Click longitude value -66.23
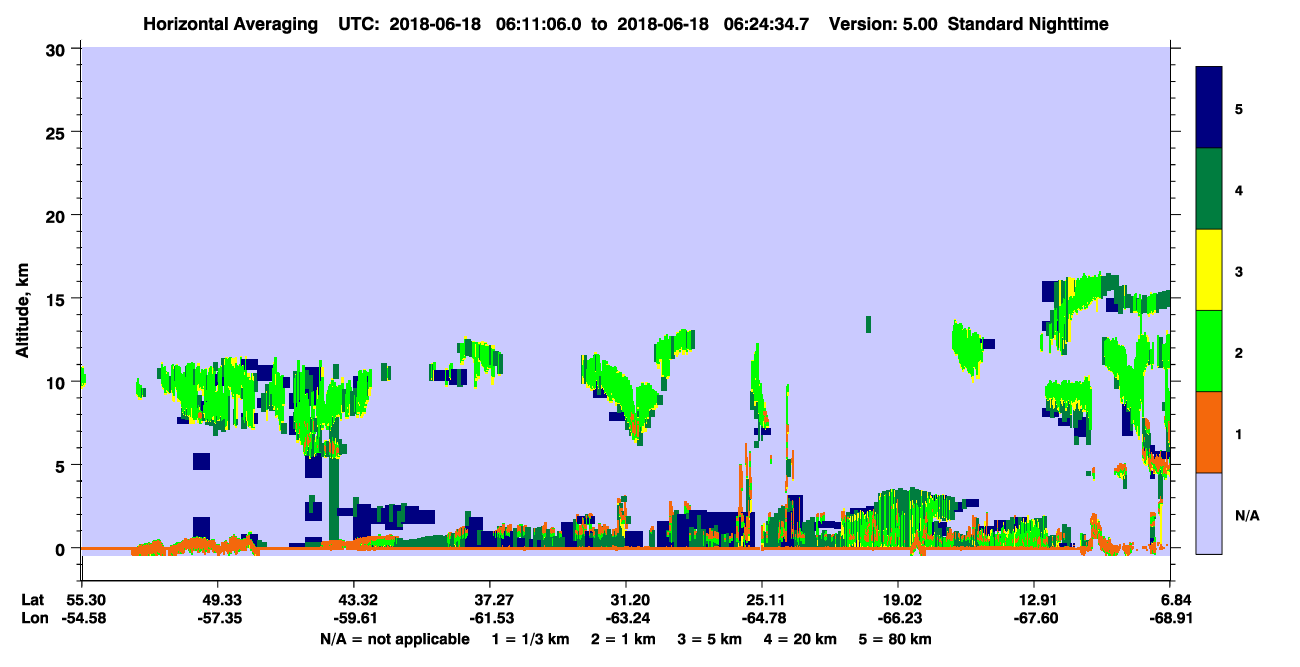Screen dimensions: 1300x667 pyautogui.click(x=898, y=619)
